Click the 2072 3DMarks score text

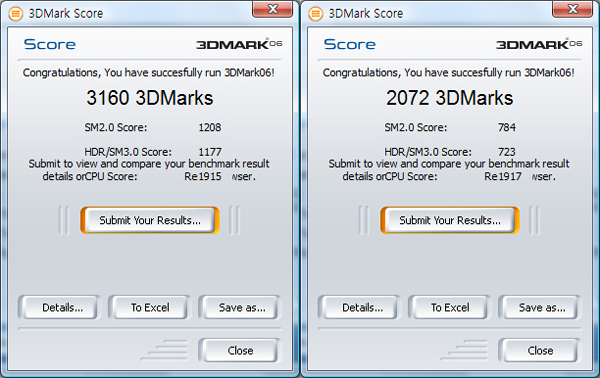coord(450,98)
